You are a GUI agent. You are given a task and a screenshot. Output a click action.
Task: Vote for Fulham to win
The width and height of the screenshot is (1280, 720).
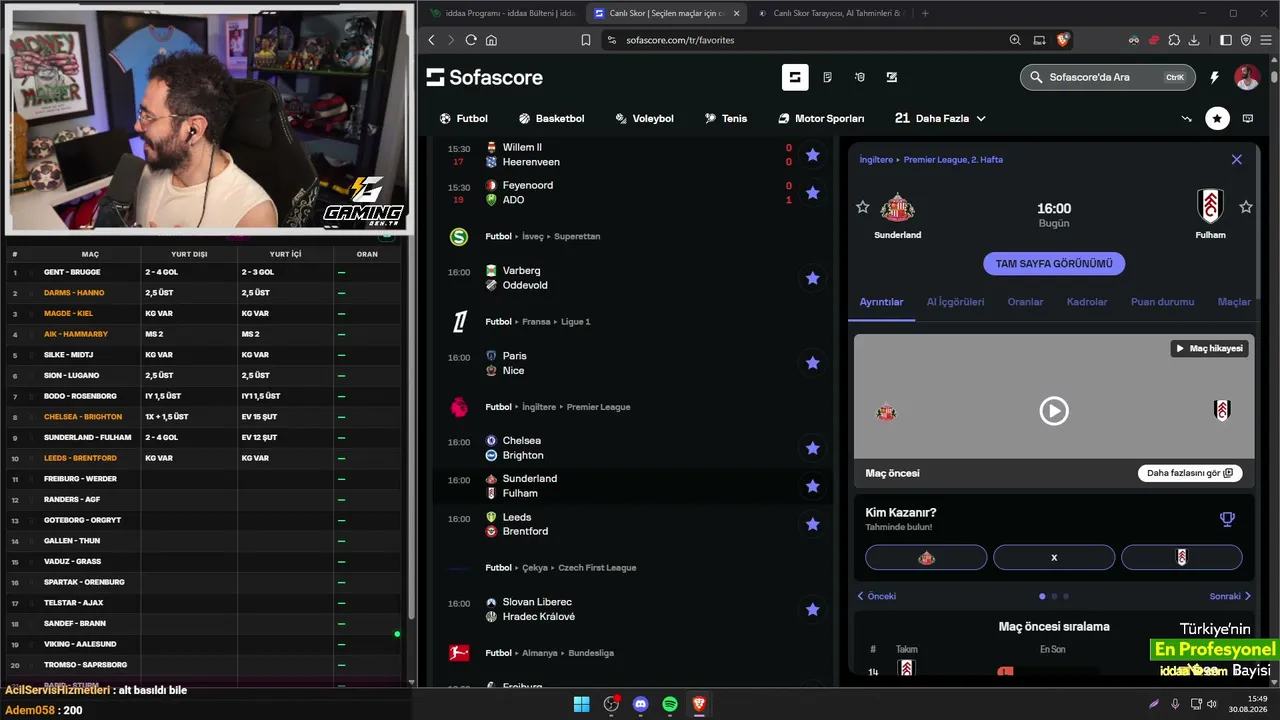coord(1182,558)
